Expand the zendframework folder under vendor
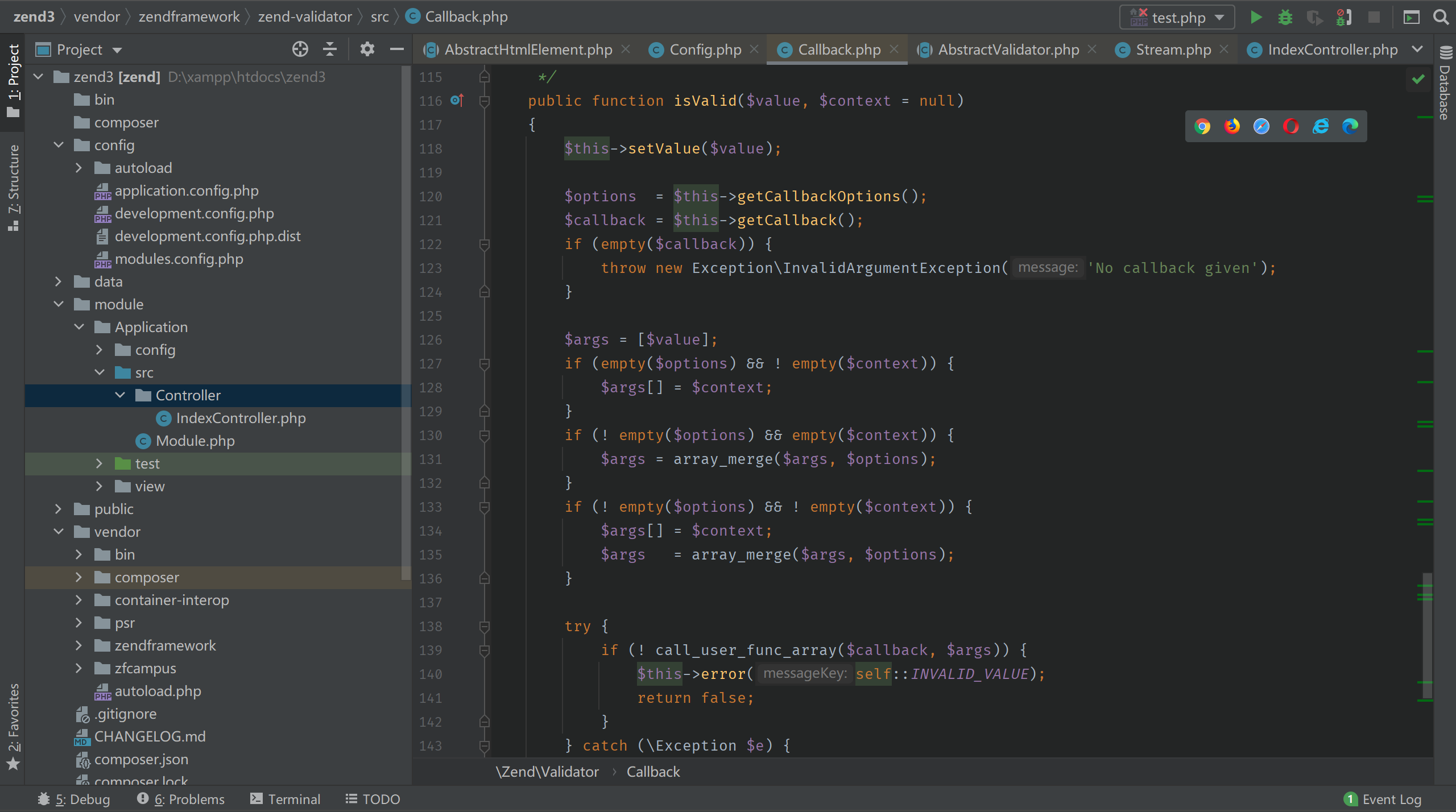This screenshot has width=1456, height=812. [79, 645]
